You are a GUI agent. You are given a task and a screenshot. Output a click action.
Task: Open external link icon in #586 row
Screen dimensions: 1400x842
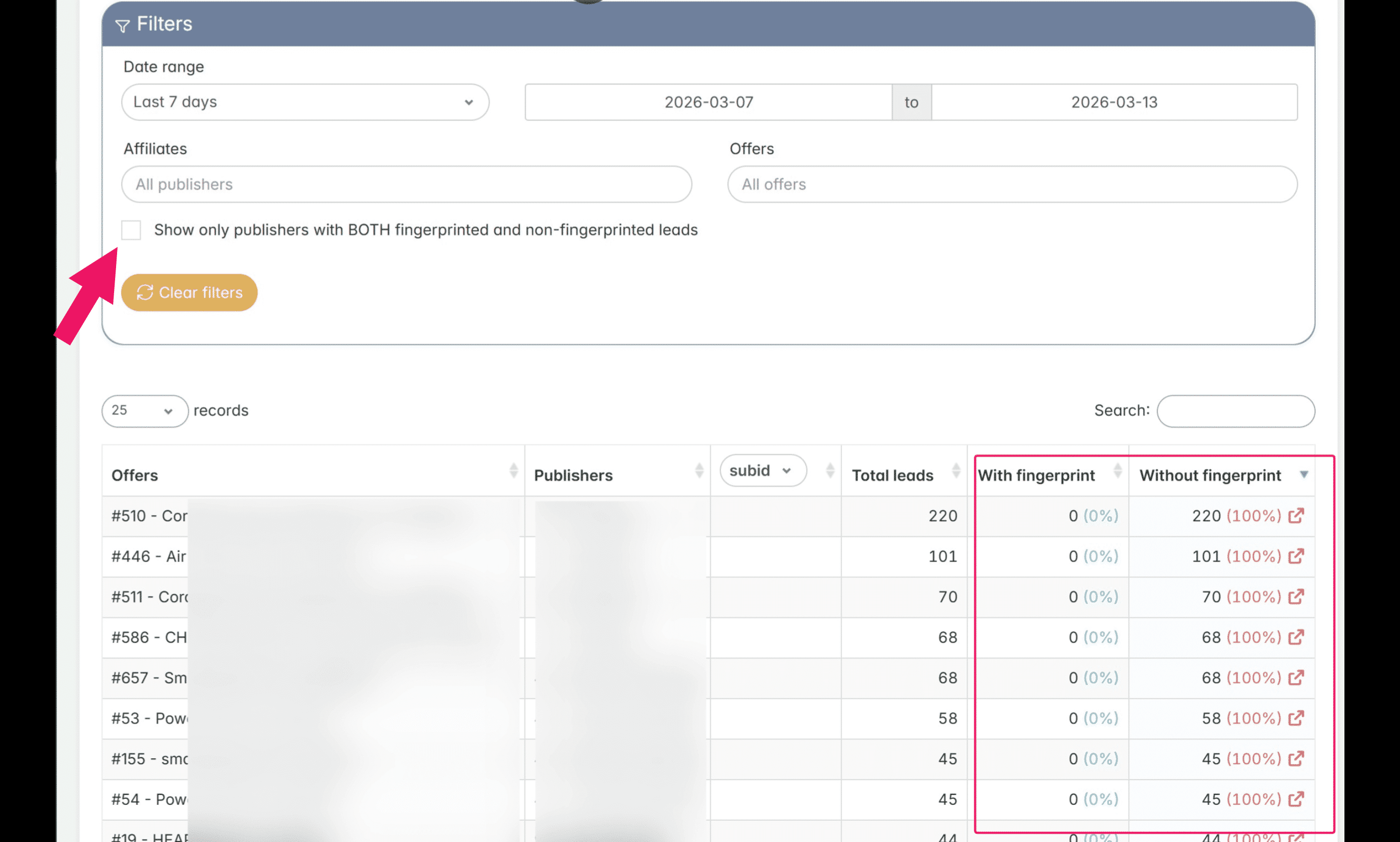coord(1296,637)
